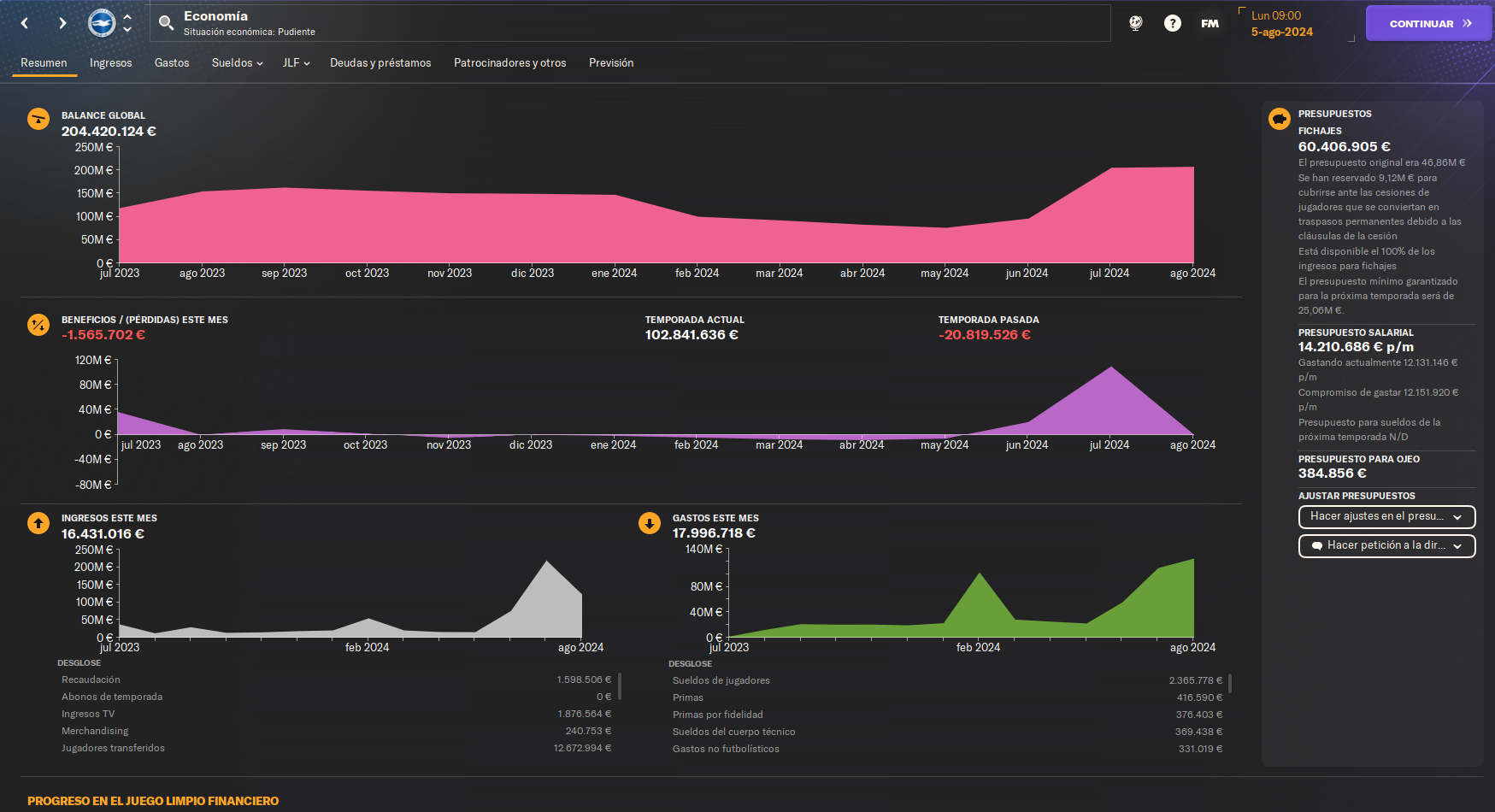
Task: Expand the JLF tab dropdown
Action: click(x=296, y=63)
